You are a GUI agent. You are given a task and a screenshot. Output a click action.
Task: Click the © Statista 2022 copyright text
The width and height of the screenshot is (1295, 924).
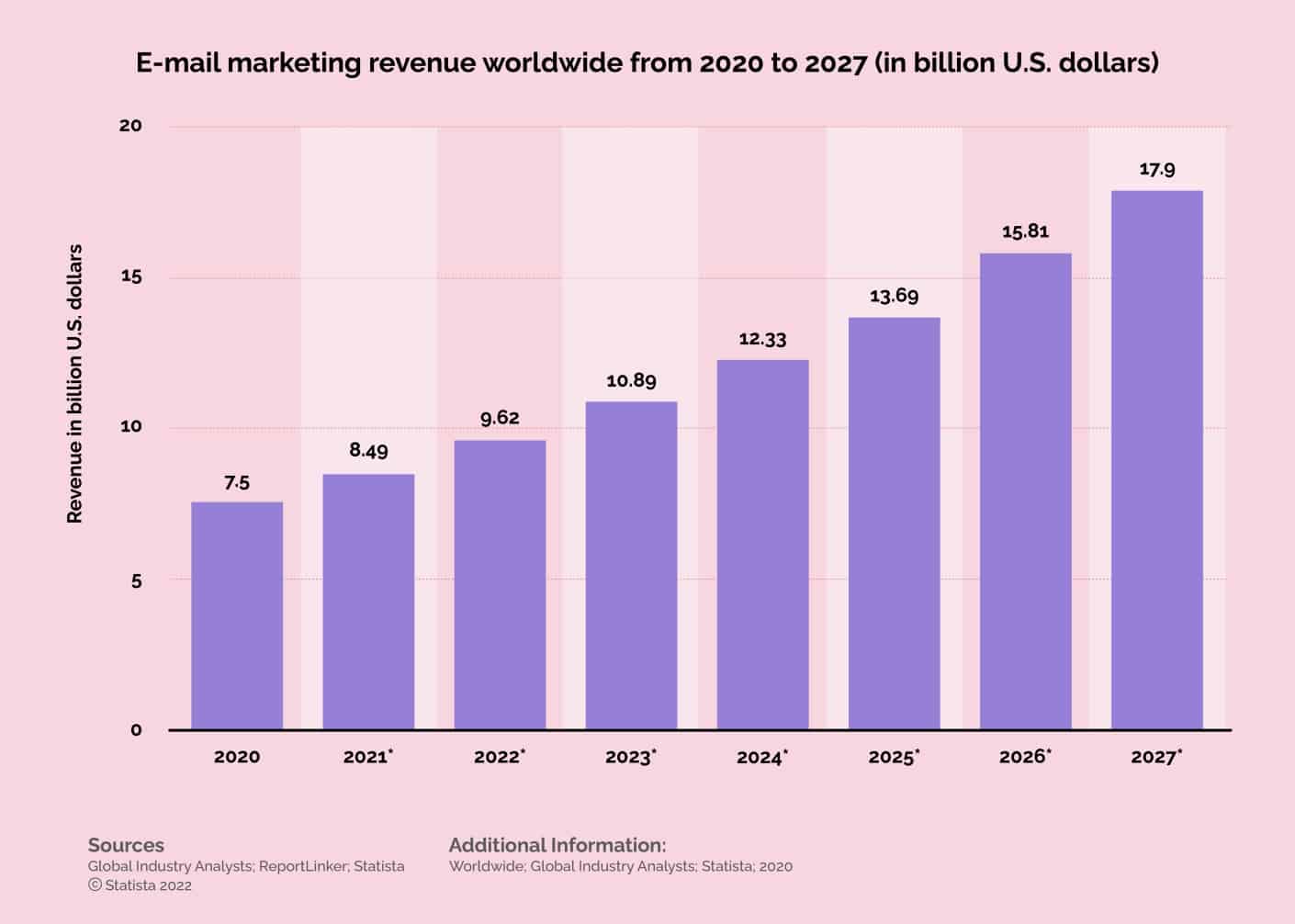[140, 885]
